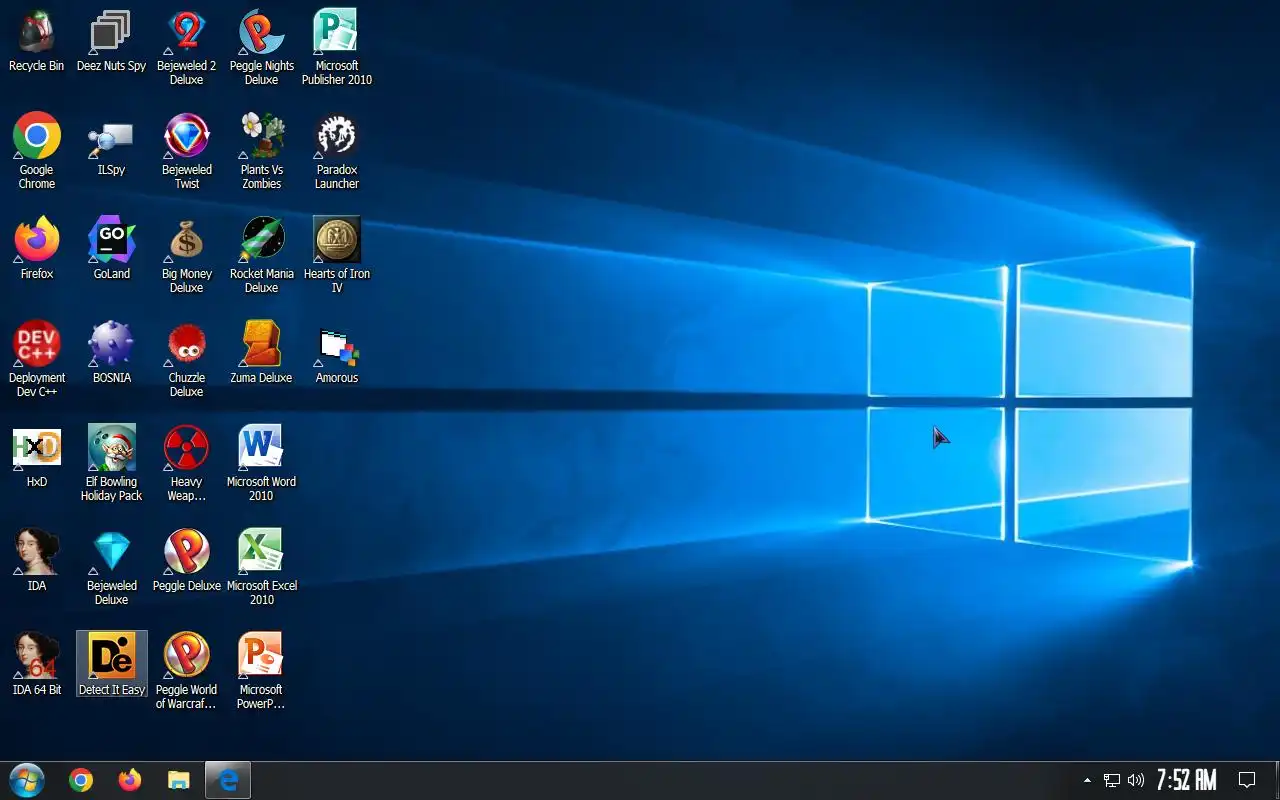This screenshot has width=1280, height=800.
Task: Open the notification center icon
Action: click(1247, 780)
